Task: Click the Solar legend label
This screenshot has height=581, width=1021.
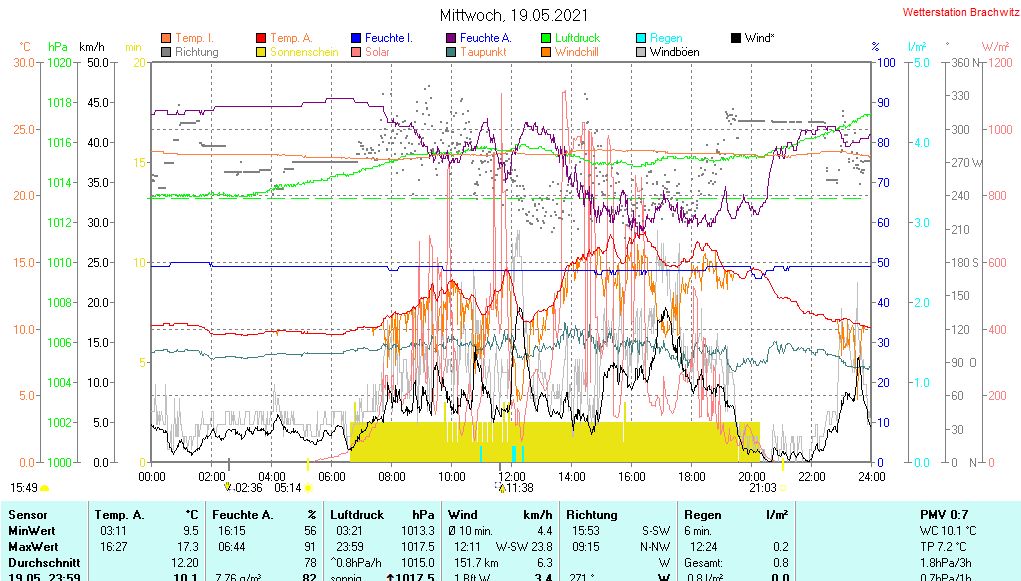Action: 377,52
